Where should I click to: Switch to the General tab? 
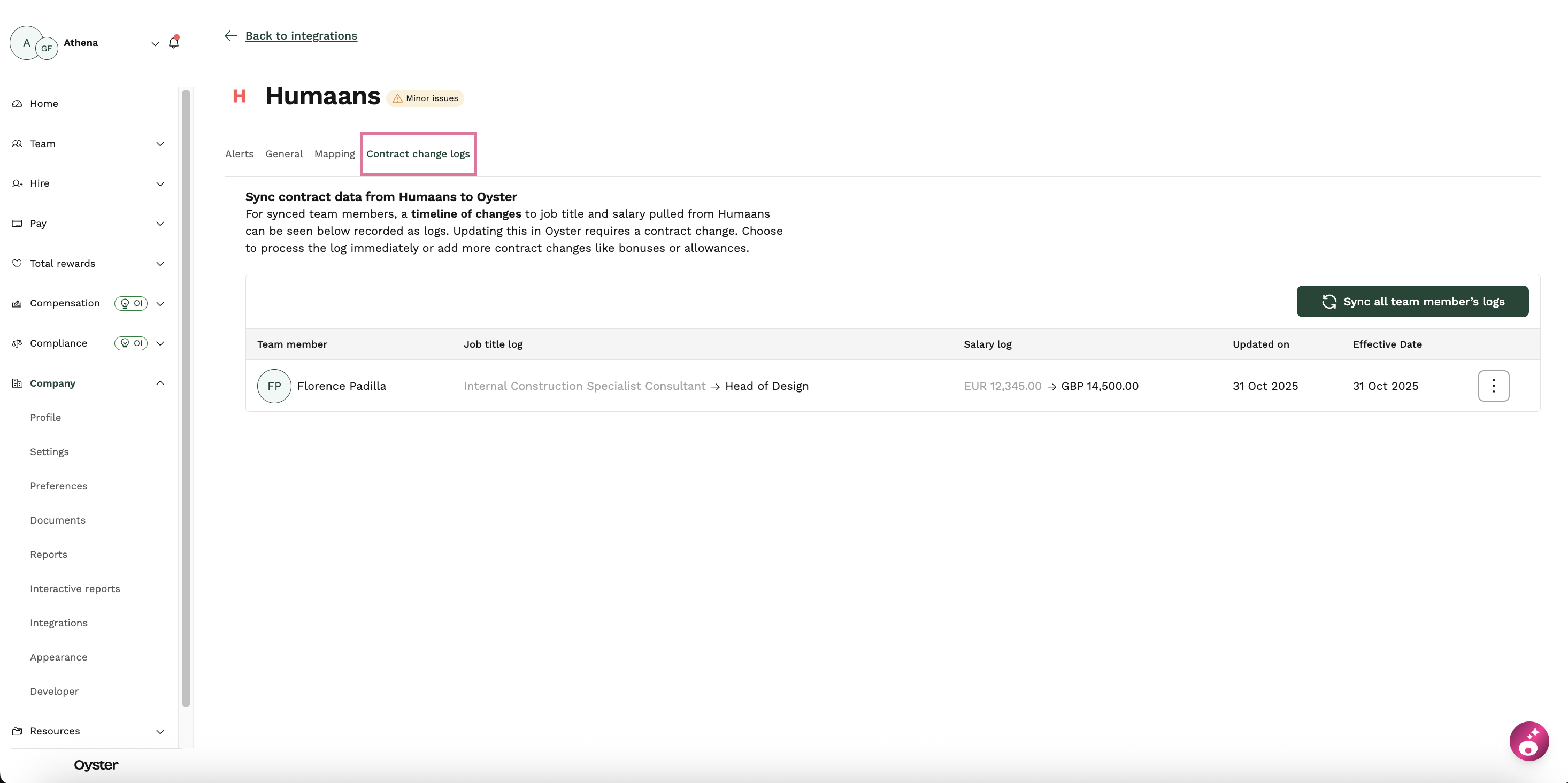pyautogui.click(x=283, y=154)
